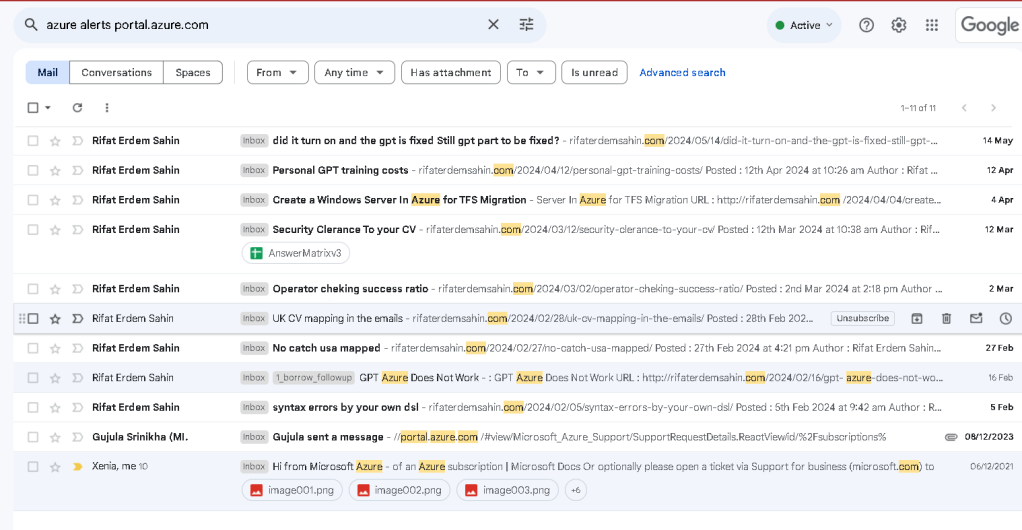Expand the +6 more attachments chip
The width and height of the screenshot is (1022, 530).
tap(576, 490)
